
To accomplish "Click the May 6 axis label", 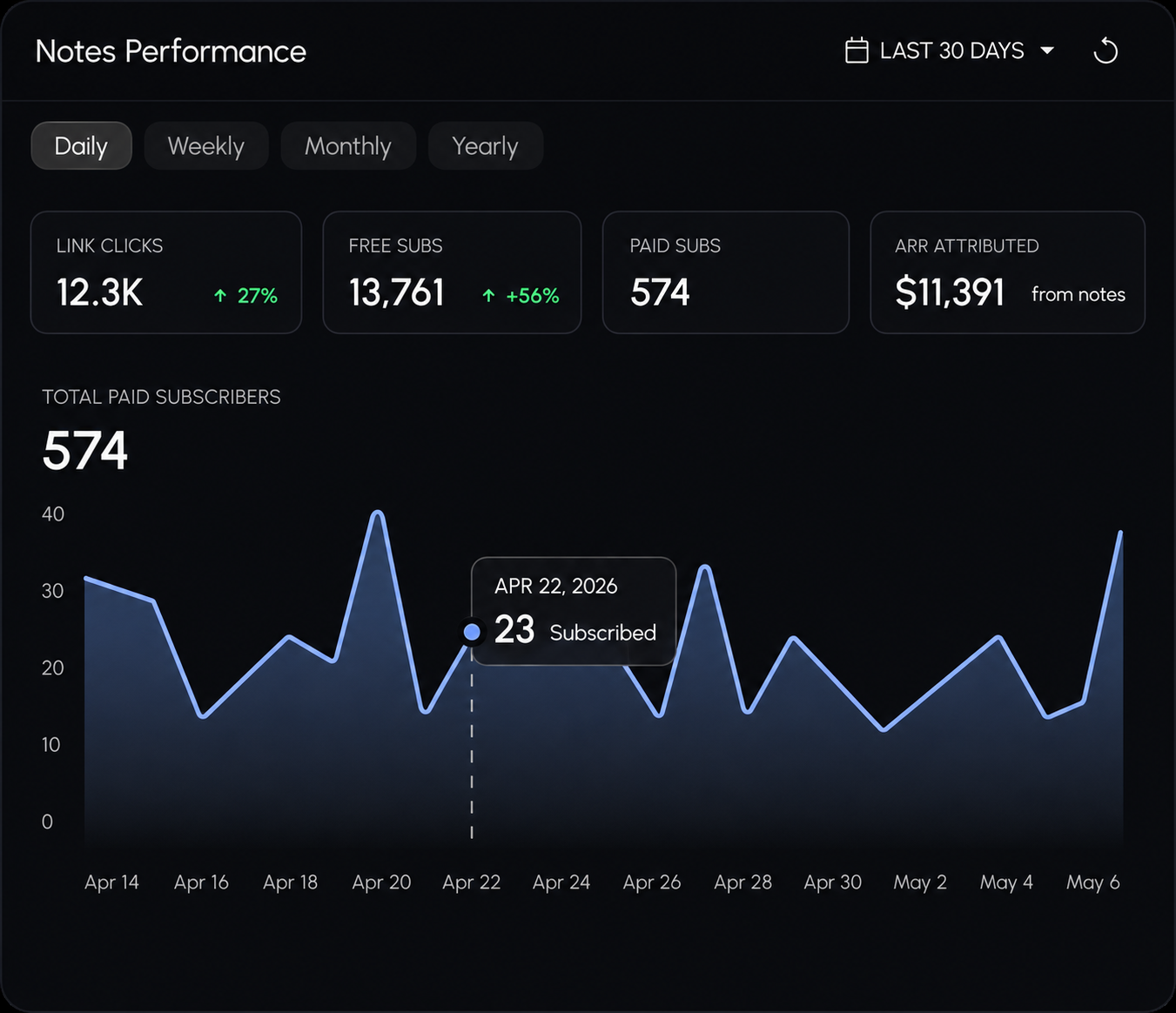I will click(1093, 882).
